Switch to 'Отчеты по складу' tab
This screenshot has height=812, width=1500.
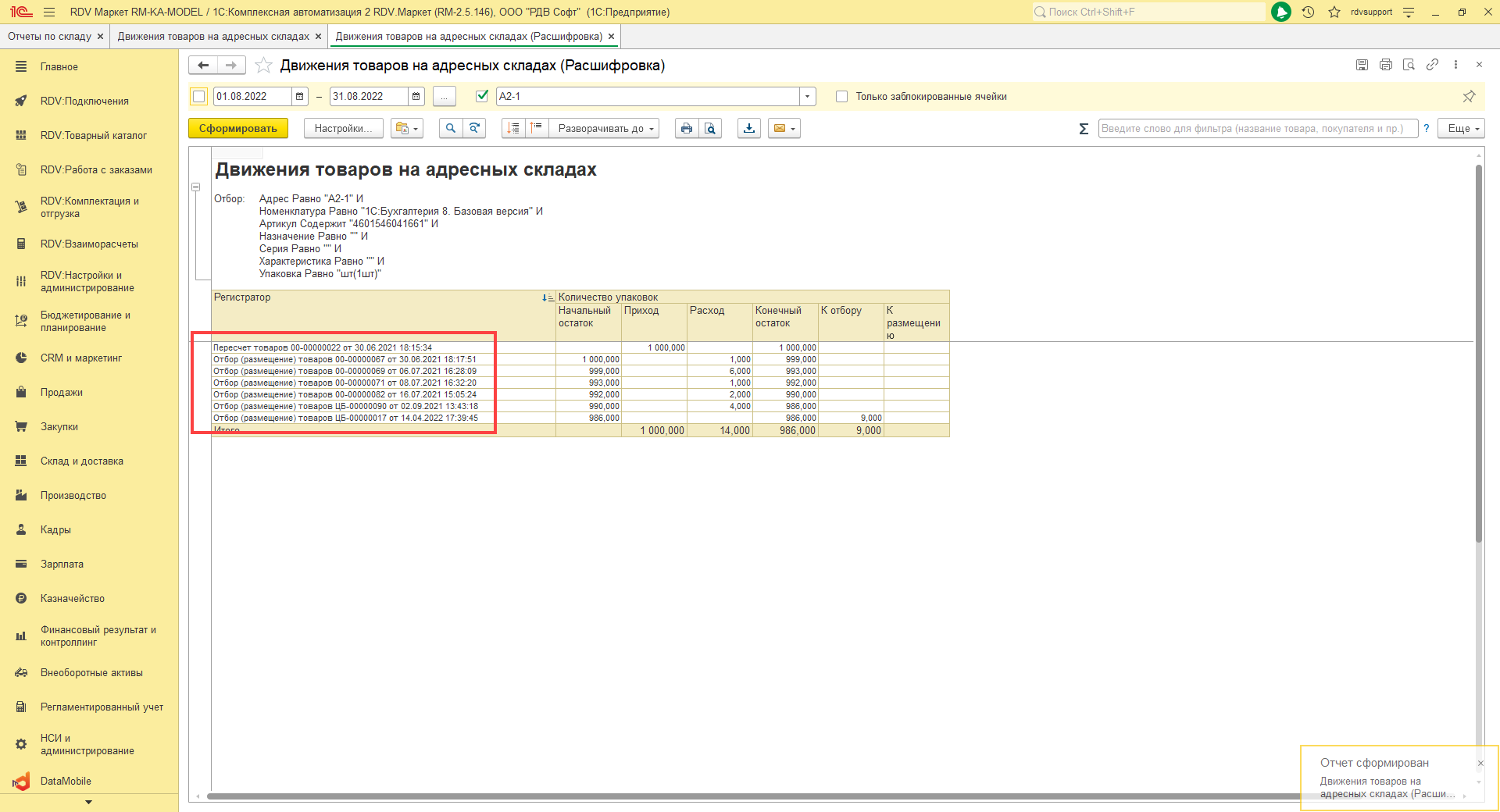49,37
